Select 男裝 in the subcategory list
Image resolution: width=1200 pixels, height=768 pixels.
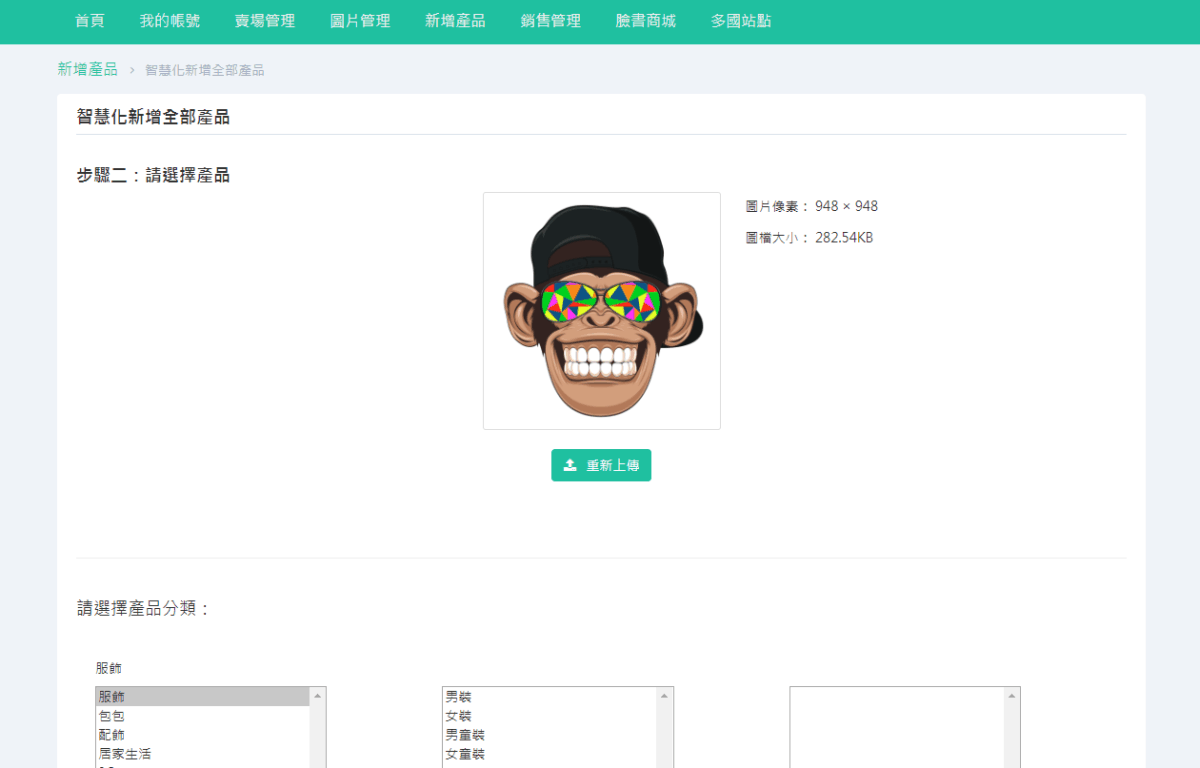coord(500,697)
